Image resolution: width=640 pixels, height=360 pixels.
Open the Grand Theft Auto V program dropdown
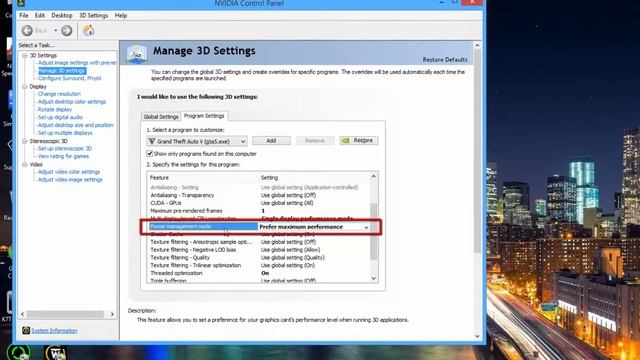point(197,141)
